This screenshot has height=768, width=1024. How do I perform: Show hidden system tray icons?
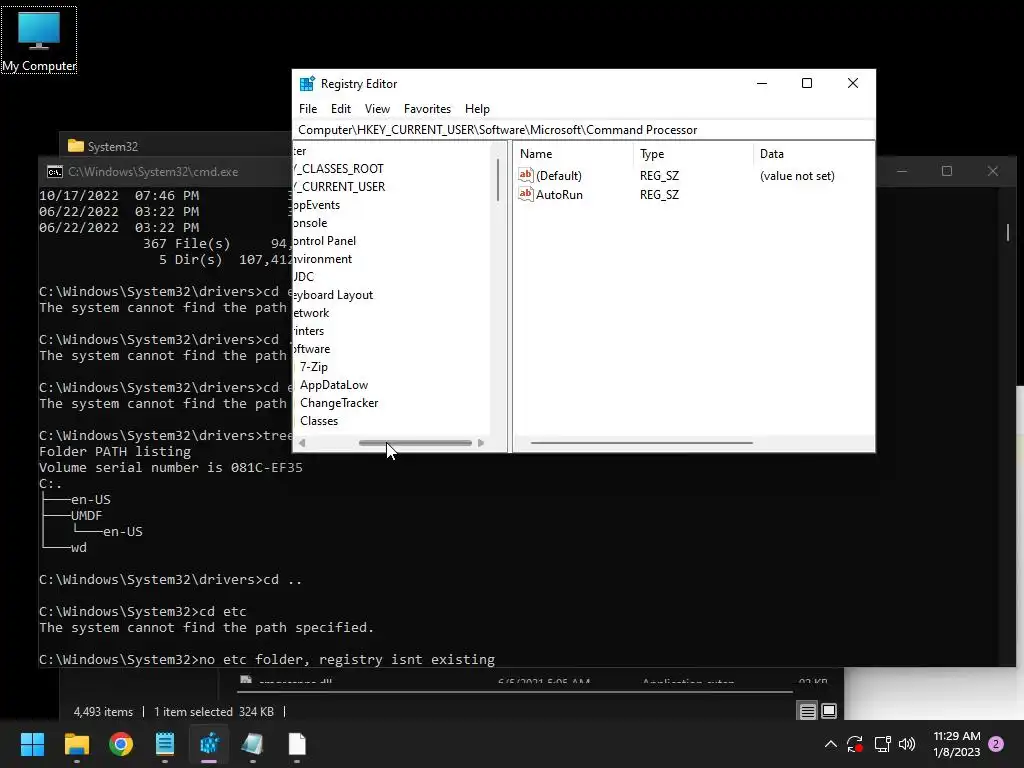tap(830, 744)
